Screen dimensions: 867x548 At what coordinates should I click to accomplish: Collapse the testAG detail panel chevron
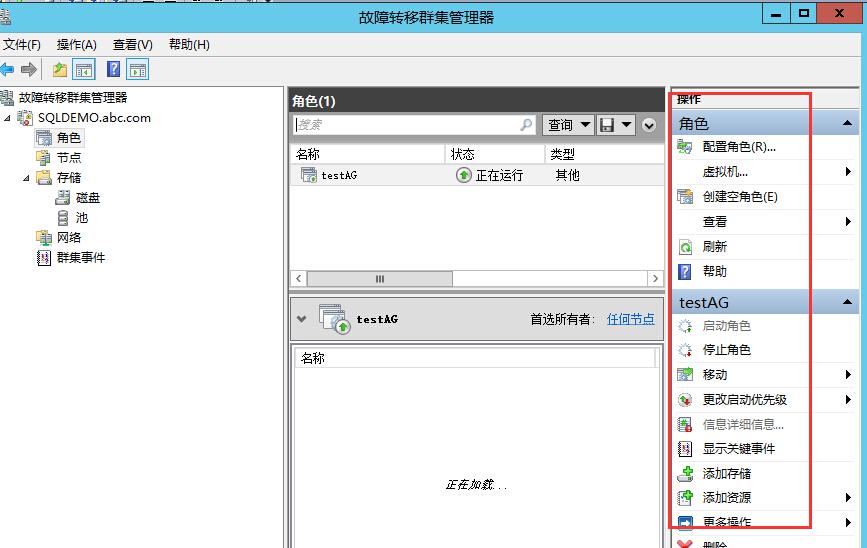301,319
